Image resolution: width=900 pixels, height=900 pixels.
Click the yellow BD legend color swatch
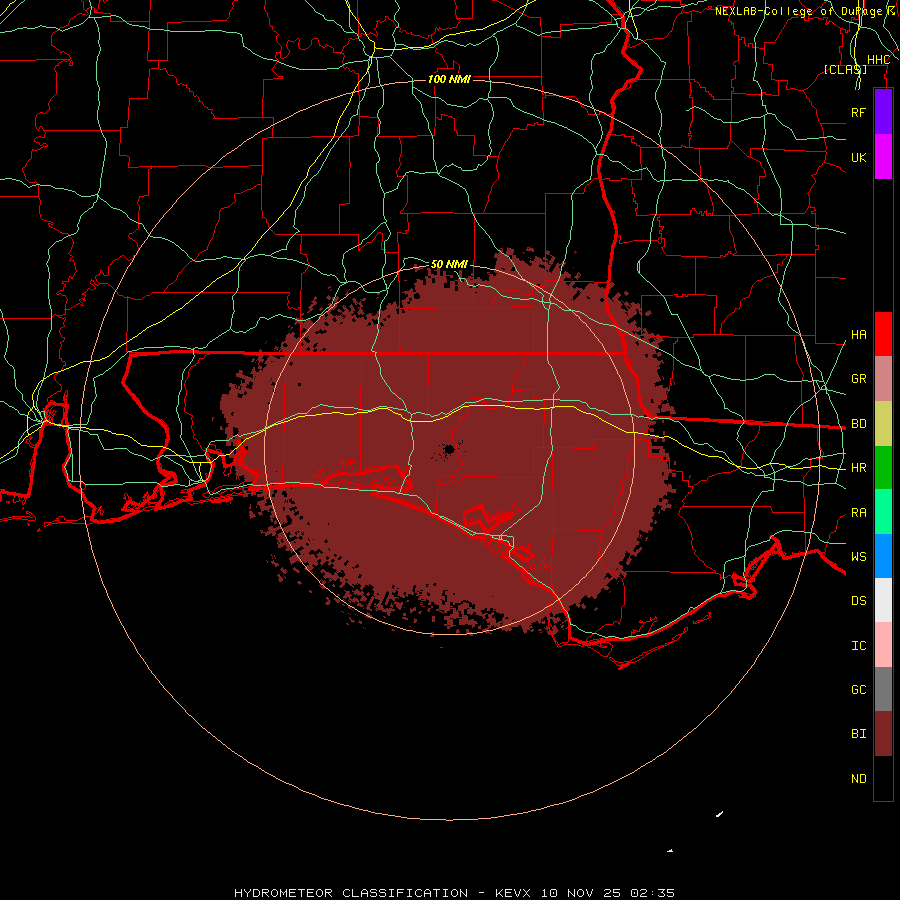[883, 424]
